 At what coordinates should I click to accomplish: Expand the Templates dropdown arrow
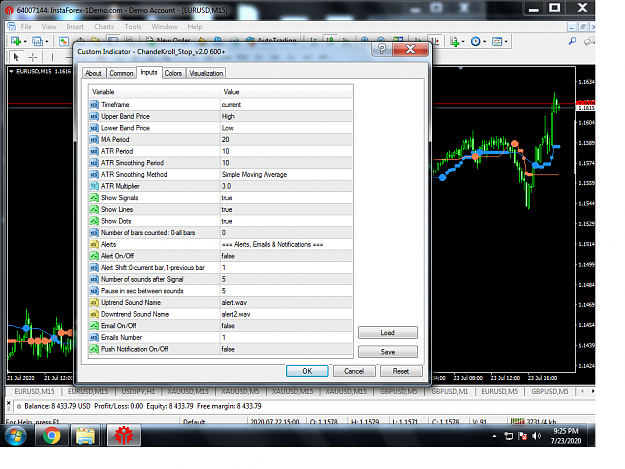pyautogui.click(x=506, y=41)
